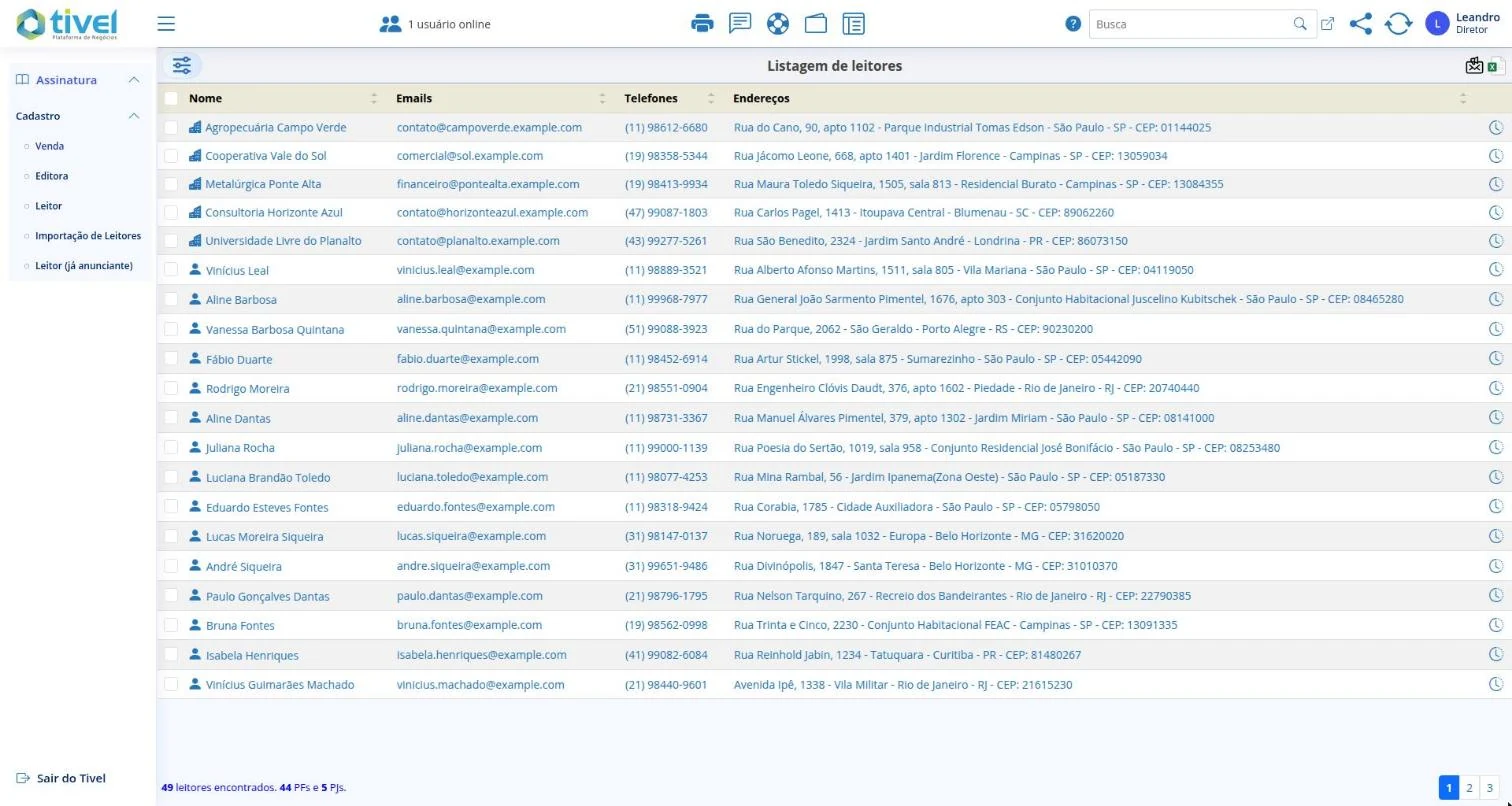The image size is (1512, 806).
Task: Click the phone number (51) 99088-3923
Action: 666,329
